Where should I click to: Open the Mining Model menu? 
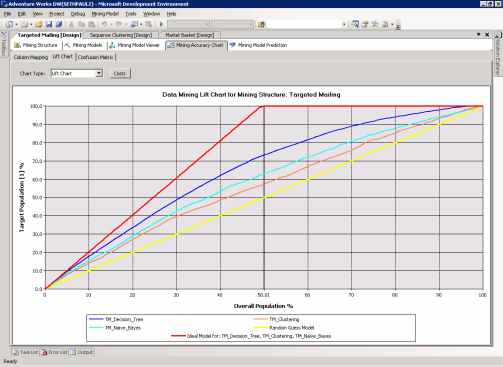pyautogui.click(x=105, y=14)
